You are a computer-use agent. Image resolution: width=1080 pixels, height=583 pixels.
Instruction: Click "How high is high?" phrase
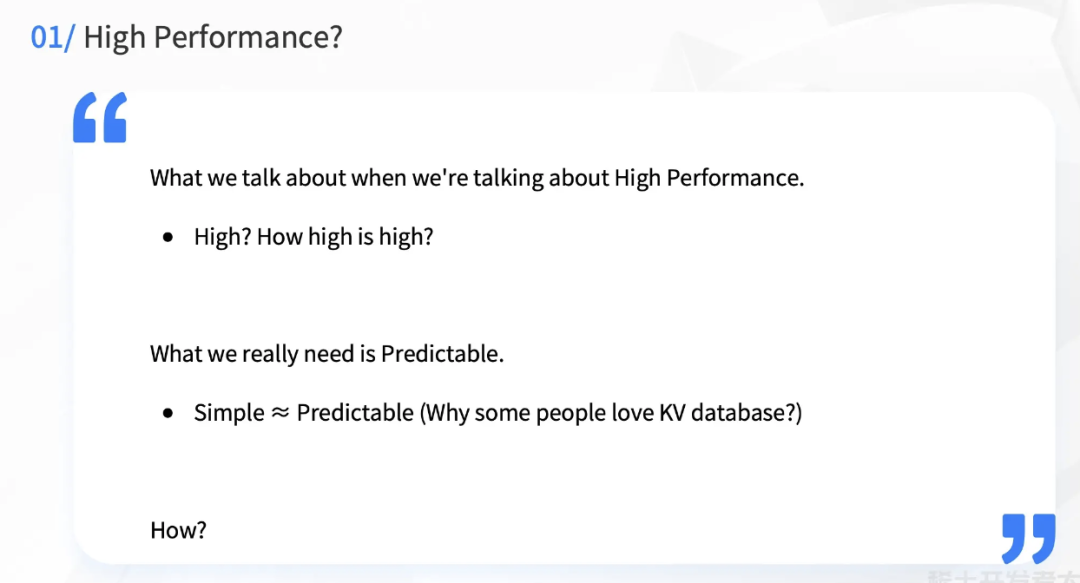(345, 237)
